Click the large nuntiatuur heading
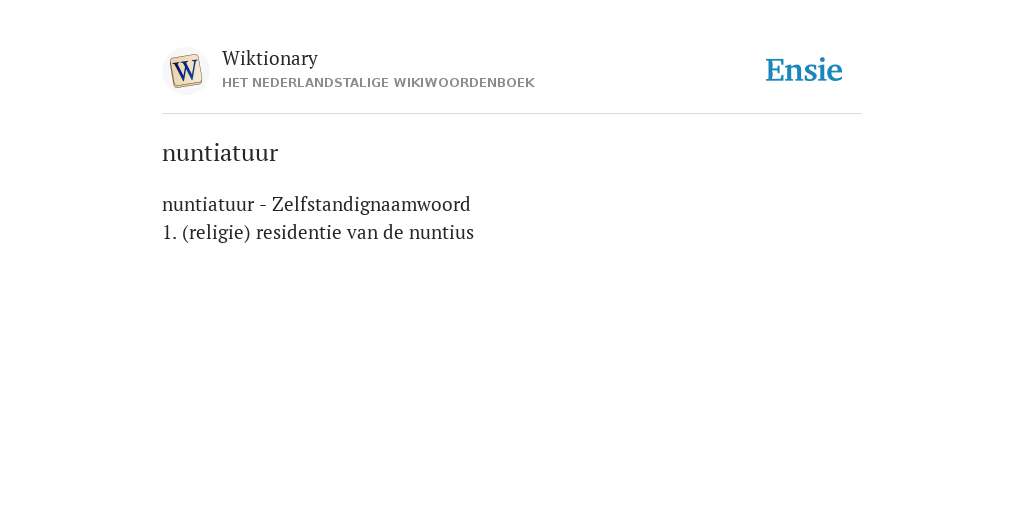The height and width of the screenshot is (512, 1024). coord(220,153)
